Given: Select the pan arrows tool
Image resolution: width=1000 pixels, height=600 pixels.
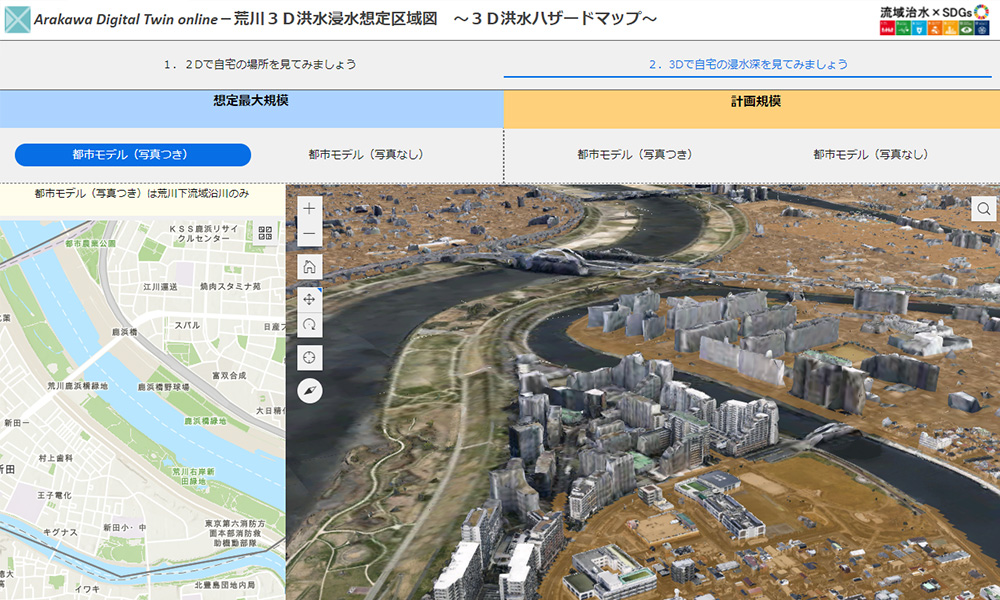Looking at the screenshot, I should 309,299.
